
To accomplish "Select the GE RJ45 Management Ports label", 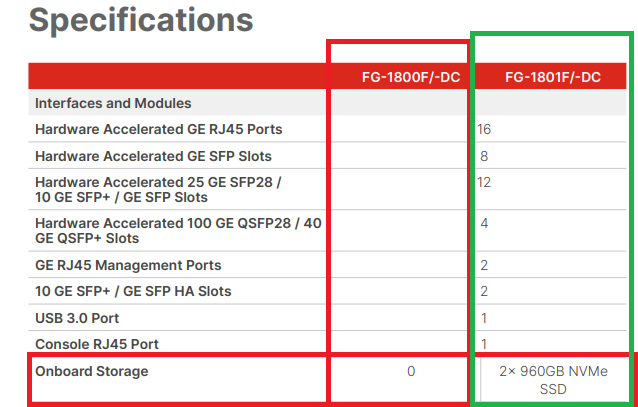I will coord(128,265).
